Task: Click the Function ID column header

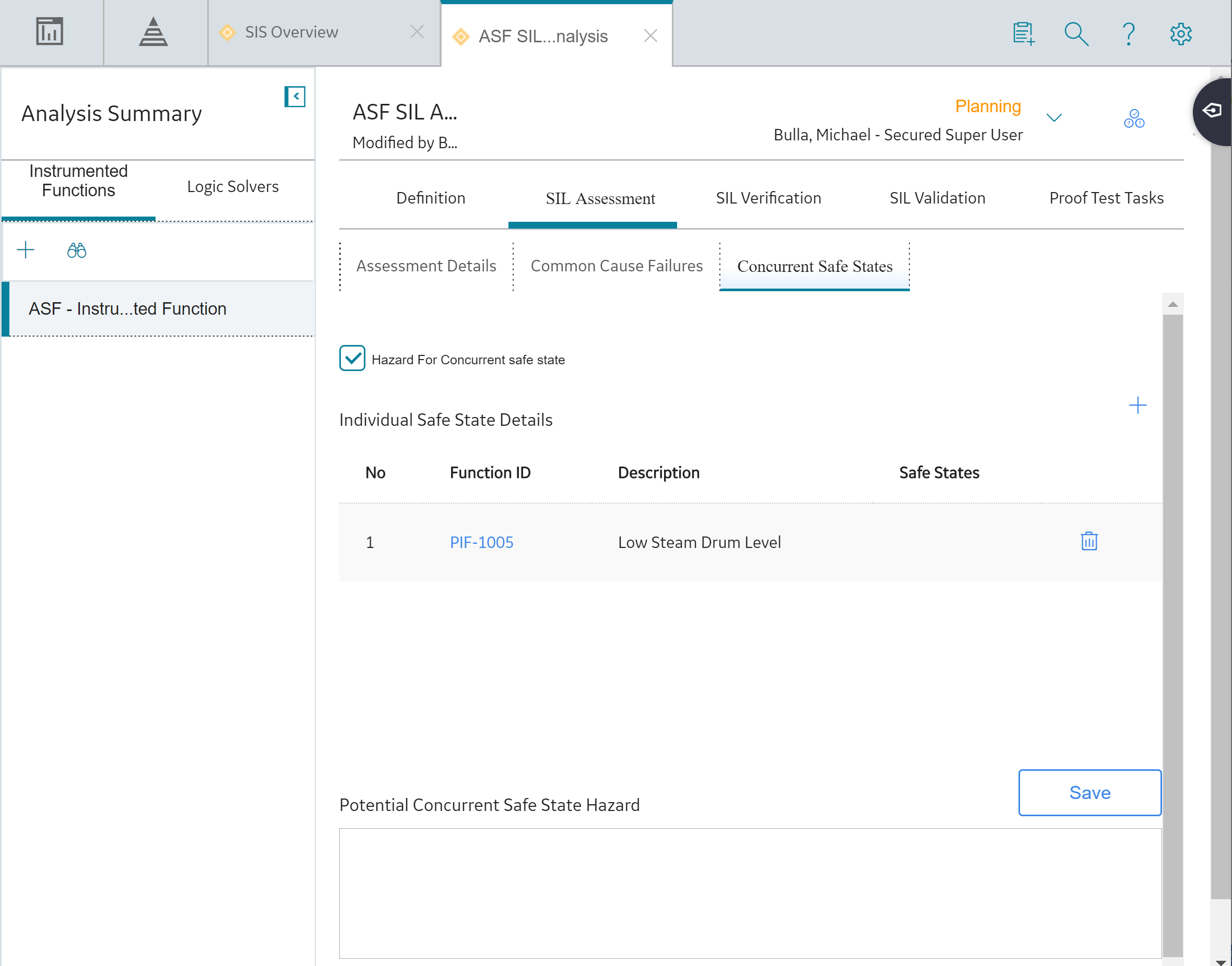Action: (x=490, y=473)
